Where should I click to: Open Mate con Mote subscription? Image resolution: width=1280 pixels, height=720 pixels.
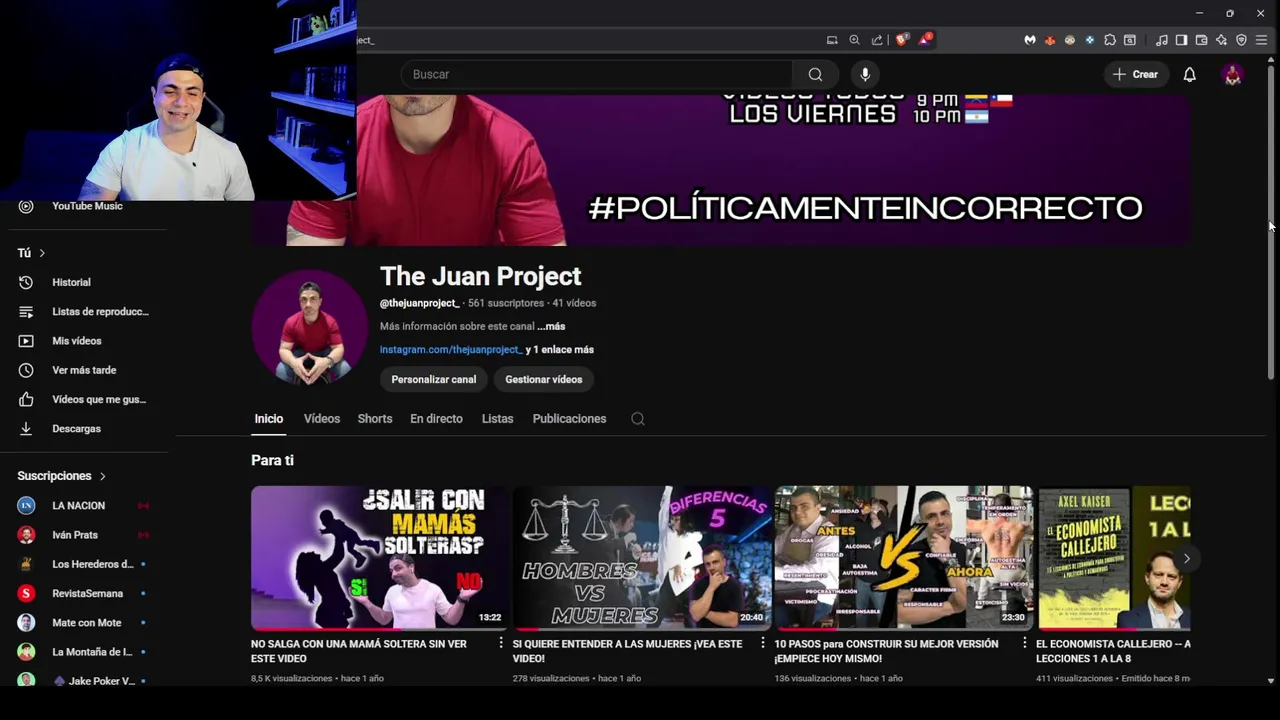(x=87, y=622)
